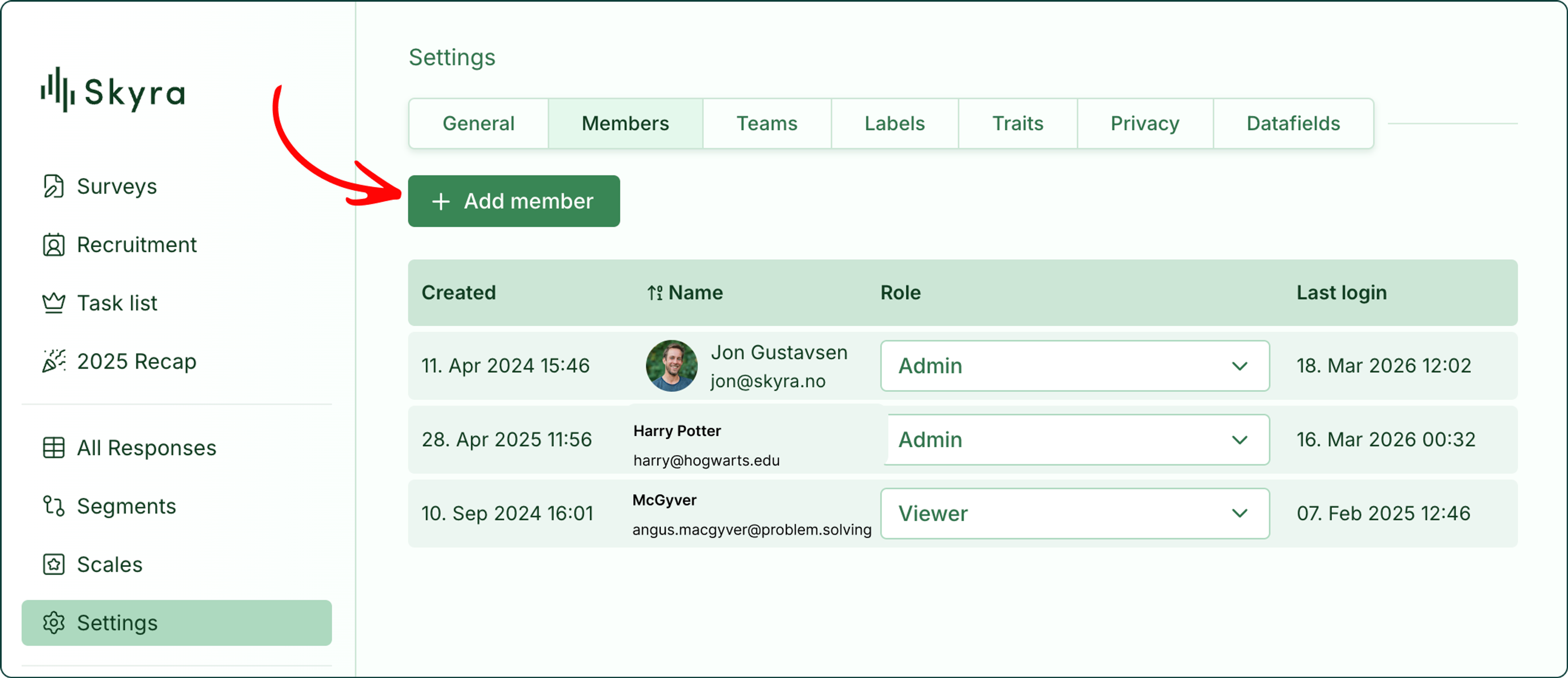1568x678 pixels.
Task: Click the All Responses table icon
Action: point(53,448)
